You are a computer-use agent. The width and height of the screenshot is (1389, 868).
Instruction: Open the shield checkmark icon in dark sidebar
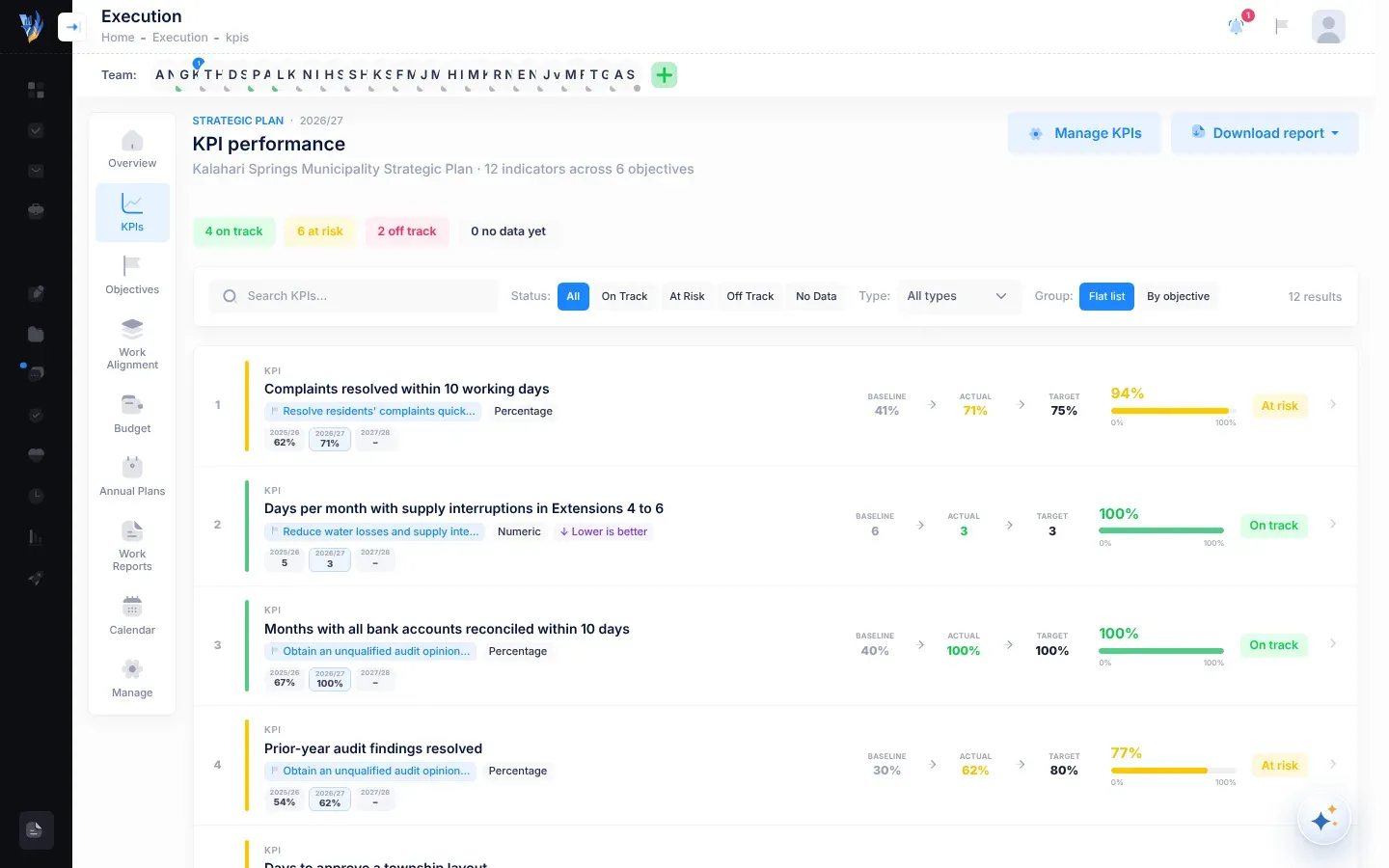(36, 415)
